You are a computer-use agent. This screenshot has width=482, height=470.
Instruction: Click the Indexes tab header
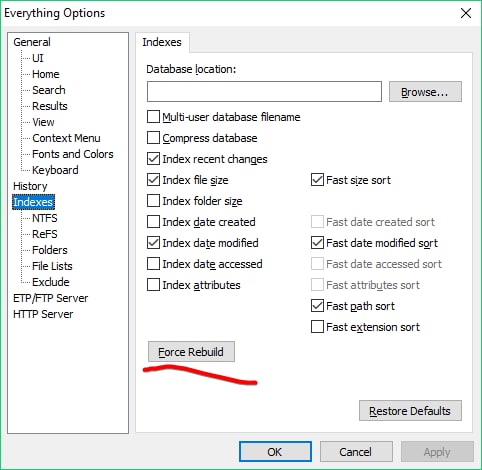pyautogui.click(x=162, y=42)
